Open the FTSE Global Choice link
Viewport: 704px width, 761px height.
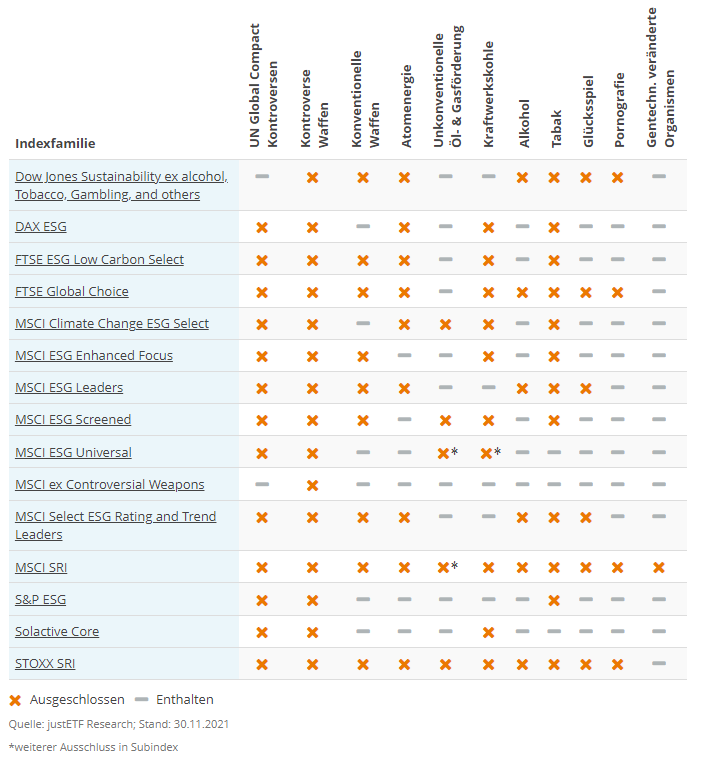(x=72, y=291)
